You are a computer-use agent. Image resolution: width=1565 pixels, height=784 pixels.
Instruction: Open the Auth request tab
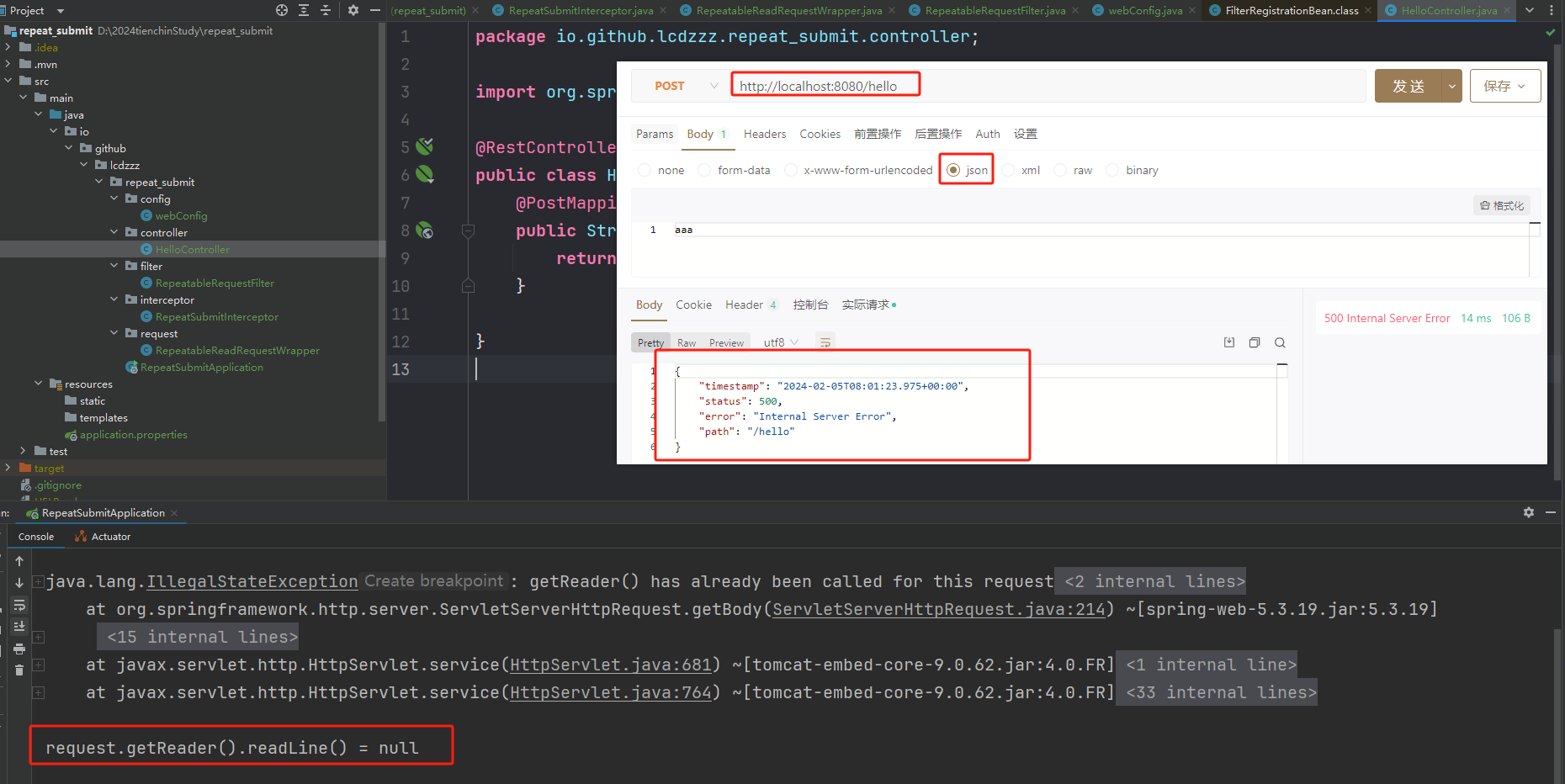pyautogui.click(x=988, y=134)
